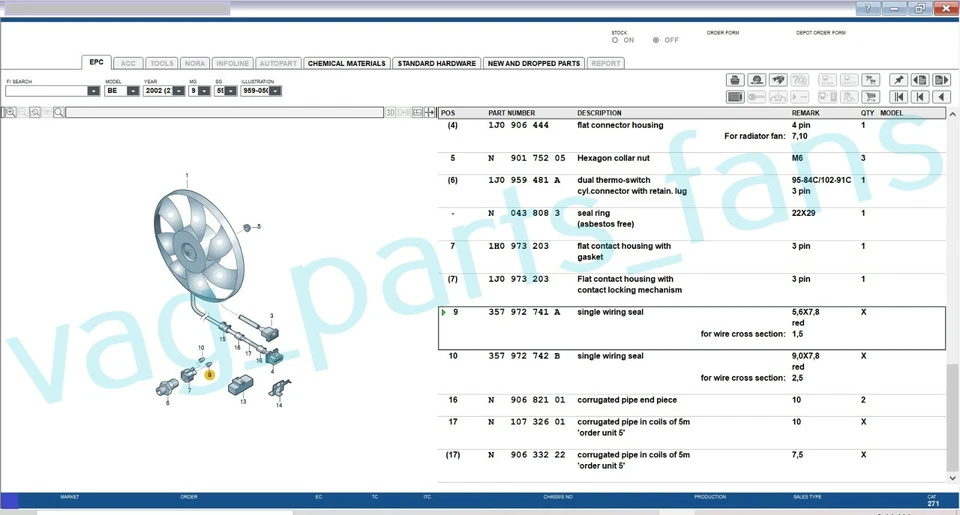Click callout 13 on the fan diagram
The image size is (960, 515).
pos(243,401)
